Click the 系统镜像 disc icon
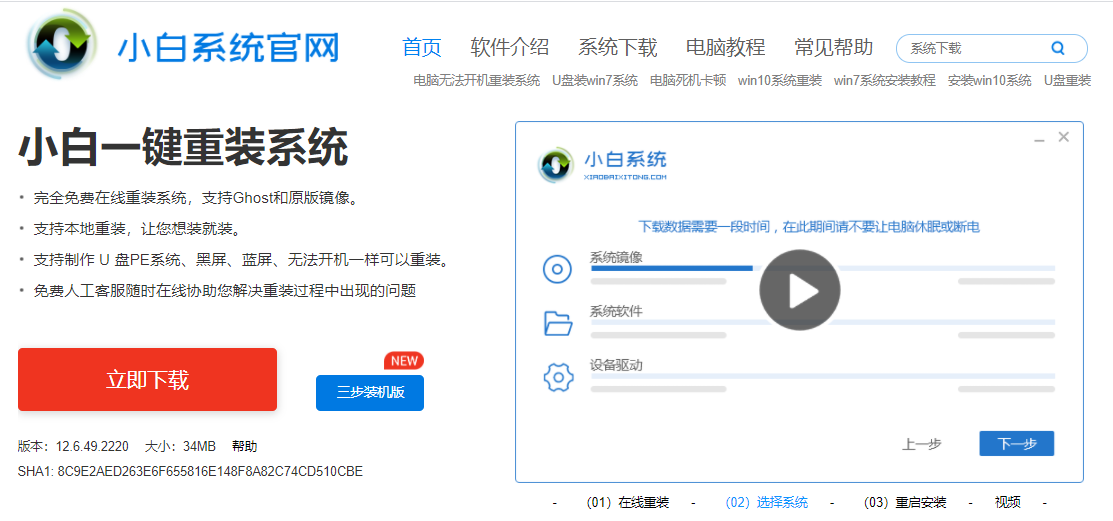1113x521 pixels. [557, 269]
